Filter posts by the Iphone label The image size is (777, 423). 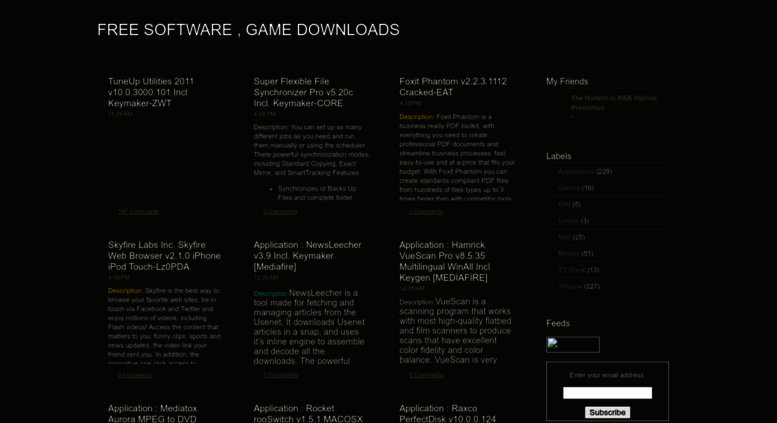pyautogui.click(x=568, y=220)
